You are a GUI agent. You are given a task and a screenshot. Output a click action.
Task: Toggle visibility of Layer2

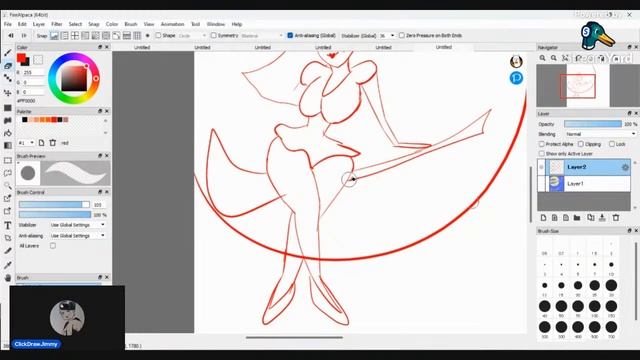(542, 167)
